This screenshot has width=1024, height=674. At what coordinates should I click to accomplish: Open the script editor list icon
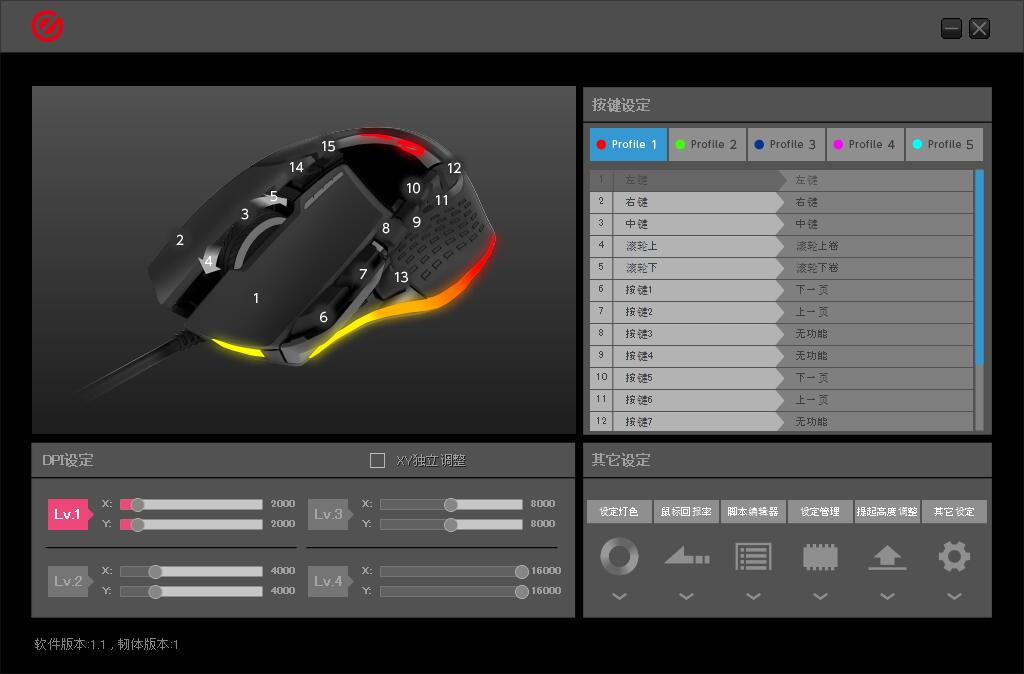753,556
